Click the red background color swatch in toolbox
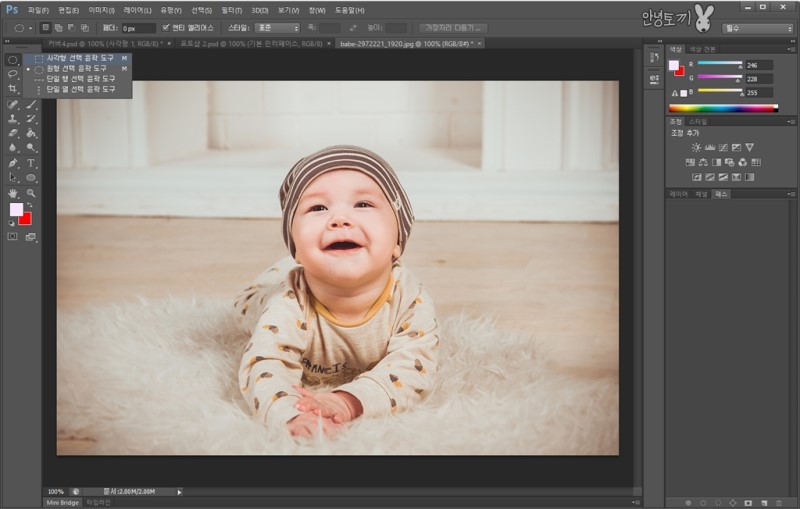This screenshot has height=509, width=800. click(25, 218)
